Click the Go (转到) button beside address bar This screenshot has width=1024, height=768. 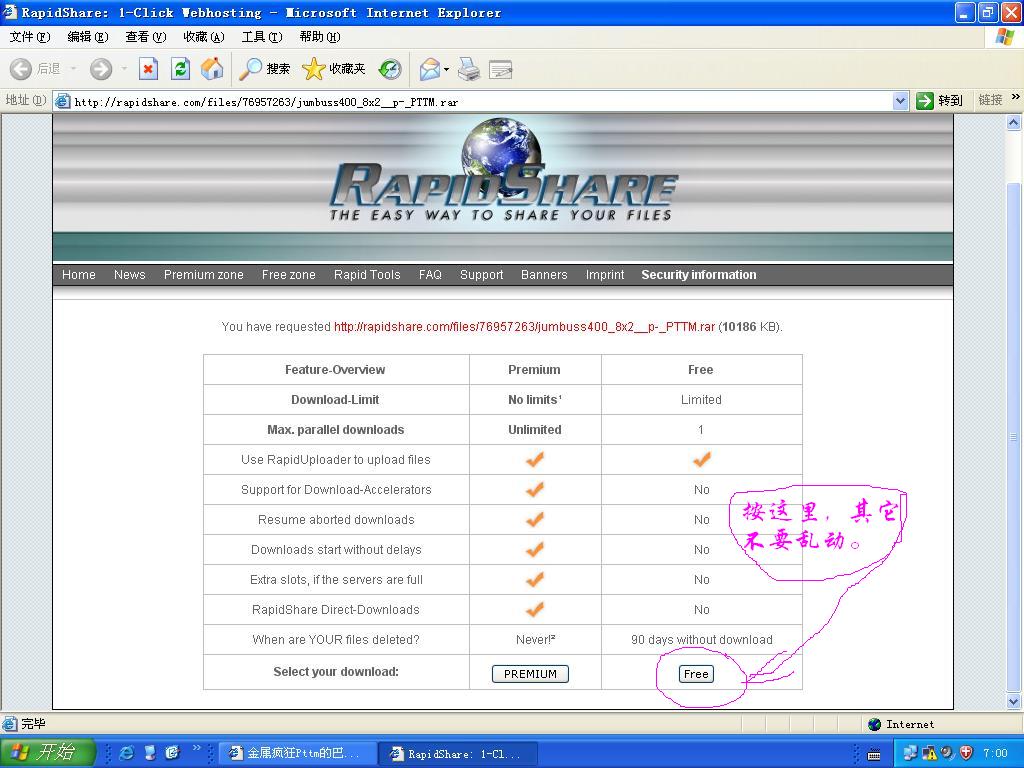pyautogui.click(x=940, y=100)
